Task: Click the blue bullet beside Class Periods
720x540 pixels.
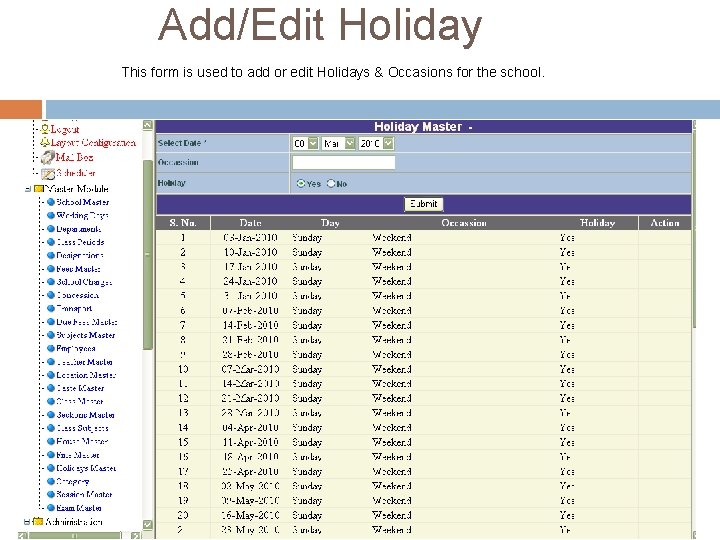Action: tap(51, 242)
